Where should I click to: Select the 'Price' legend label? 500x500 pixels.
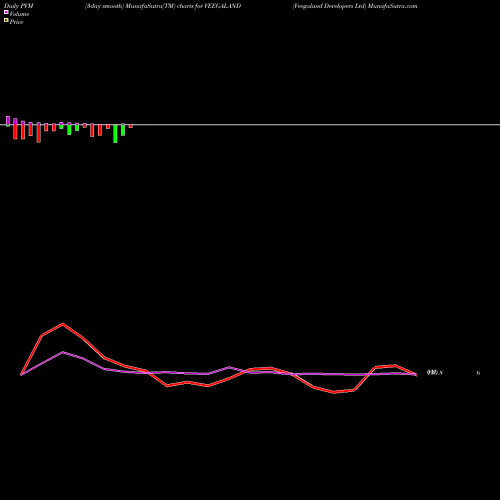(16, 22)
